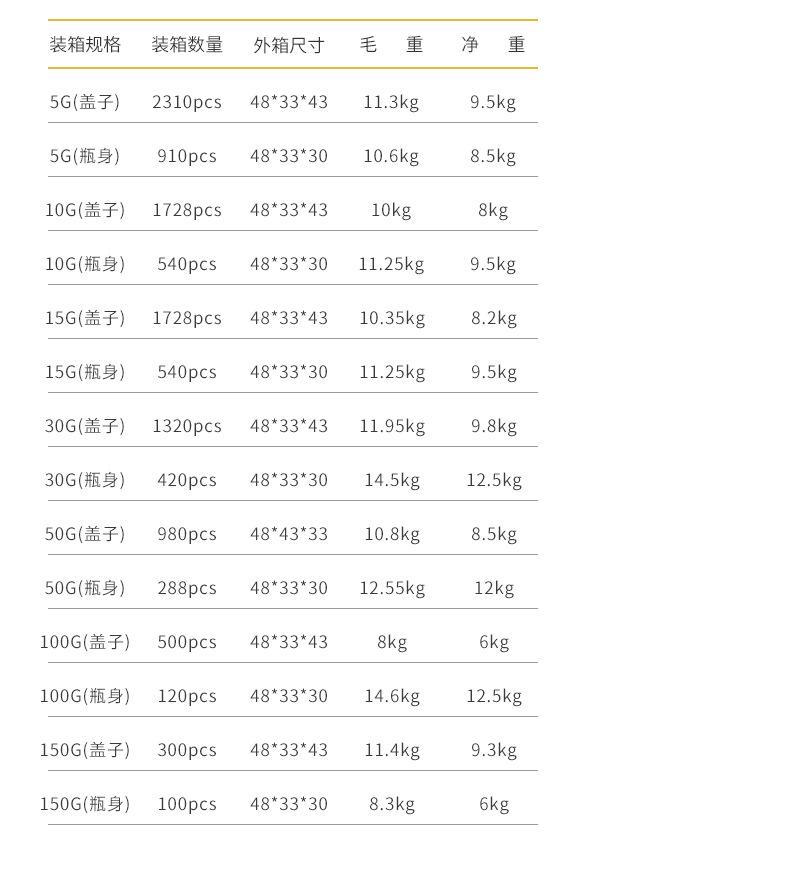Click the 48*43*33 carton size cell
Viewport: 790px width, 881px height.
289,534
